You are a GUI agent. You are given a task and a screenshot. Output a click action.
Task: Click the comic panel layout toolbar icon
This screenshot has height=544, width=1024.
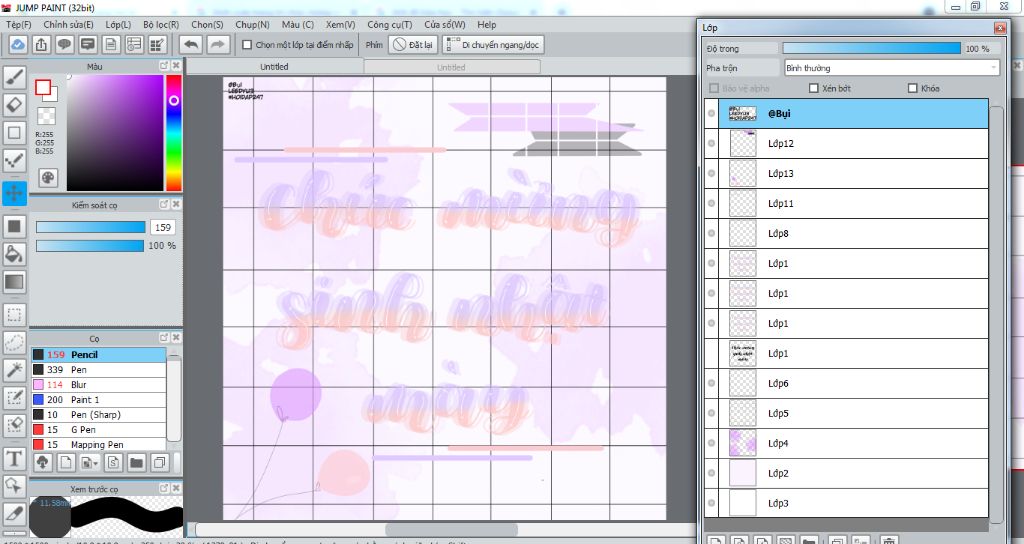coord(134,44)
